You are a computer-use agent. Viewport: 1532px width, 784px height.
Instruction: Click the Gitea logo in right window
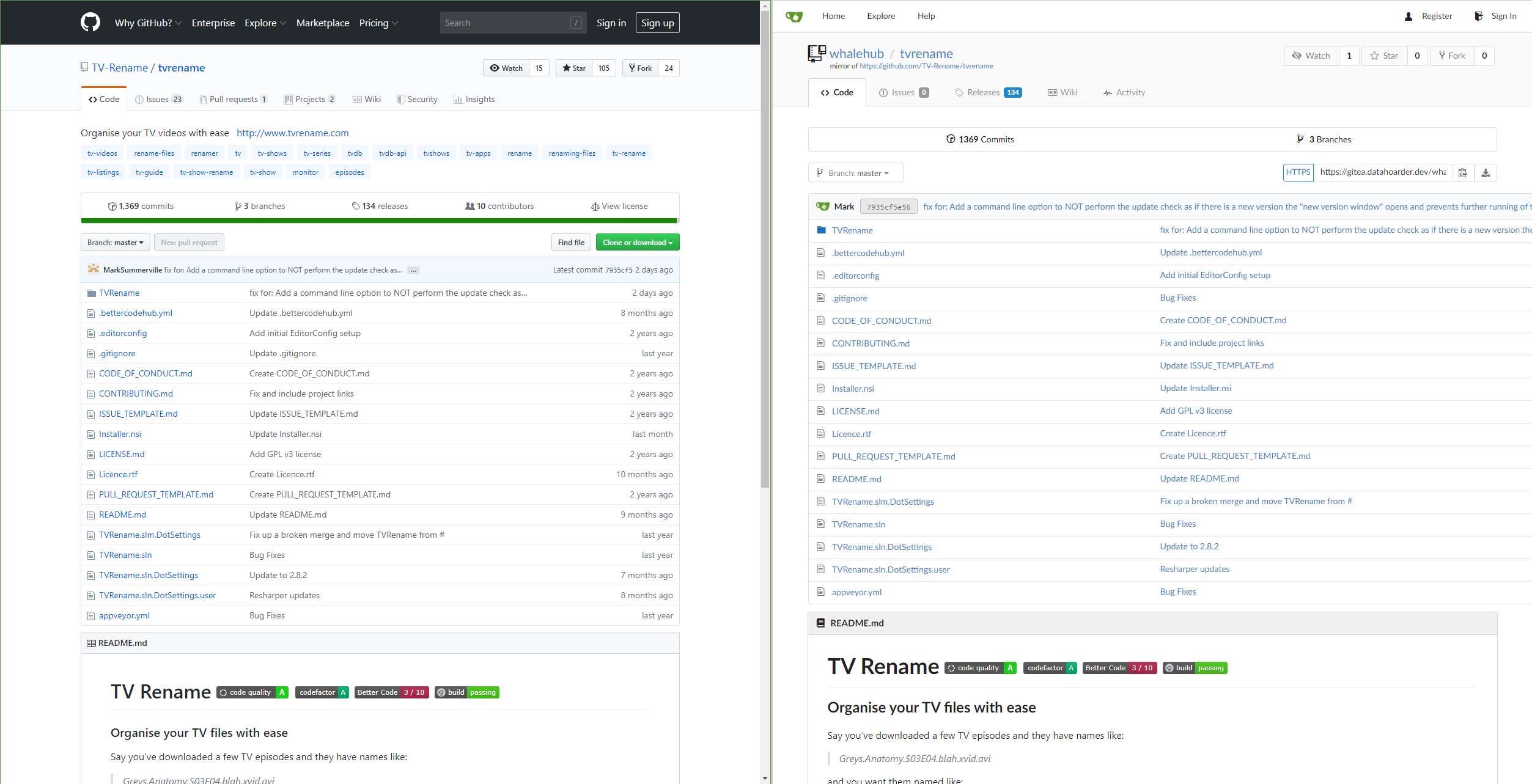[x=794, y=16]
